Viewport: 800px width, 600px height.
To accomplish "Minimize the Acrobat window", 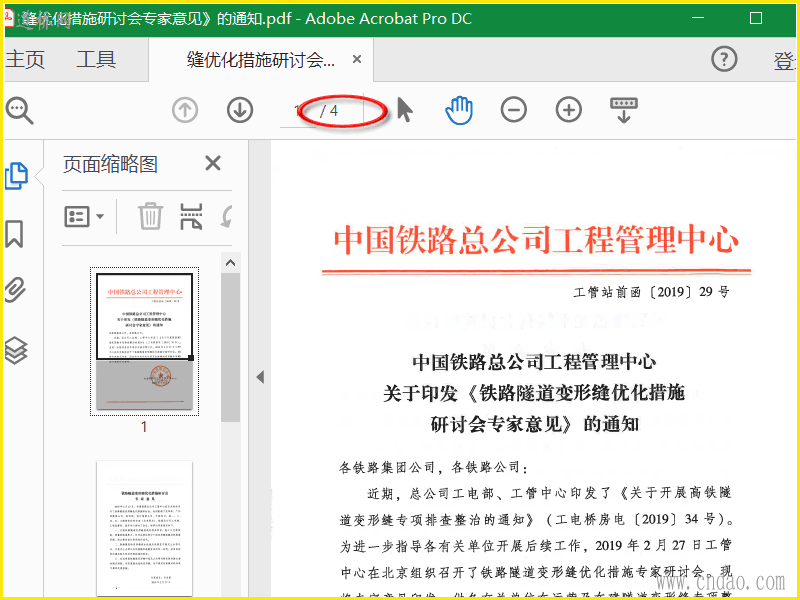I will point(698,18).
